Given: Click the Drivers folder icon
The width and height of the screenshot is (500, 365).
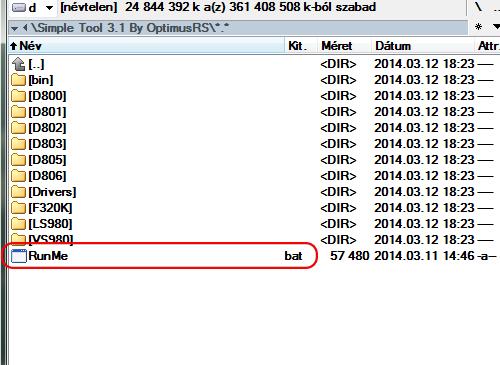Looking at the screenshot, I should [18, 192].
